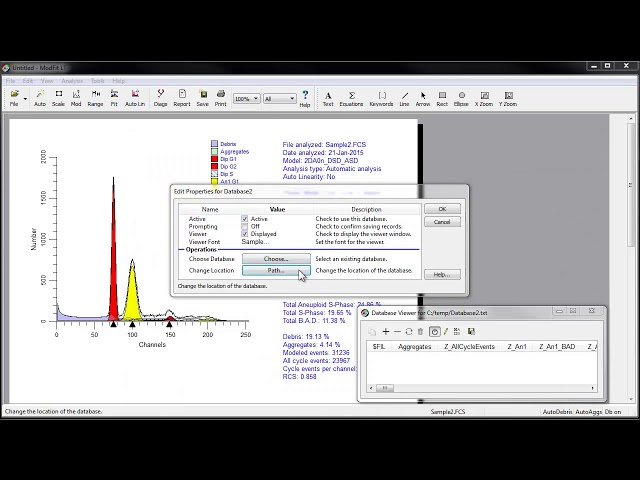Click the Database Viewer horizontal scrollbar thumb
The height and width of the screenshot is (480, 640).
(384, 388)
